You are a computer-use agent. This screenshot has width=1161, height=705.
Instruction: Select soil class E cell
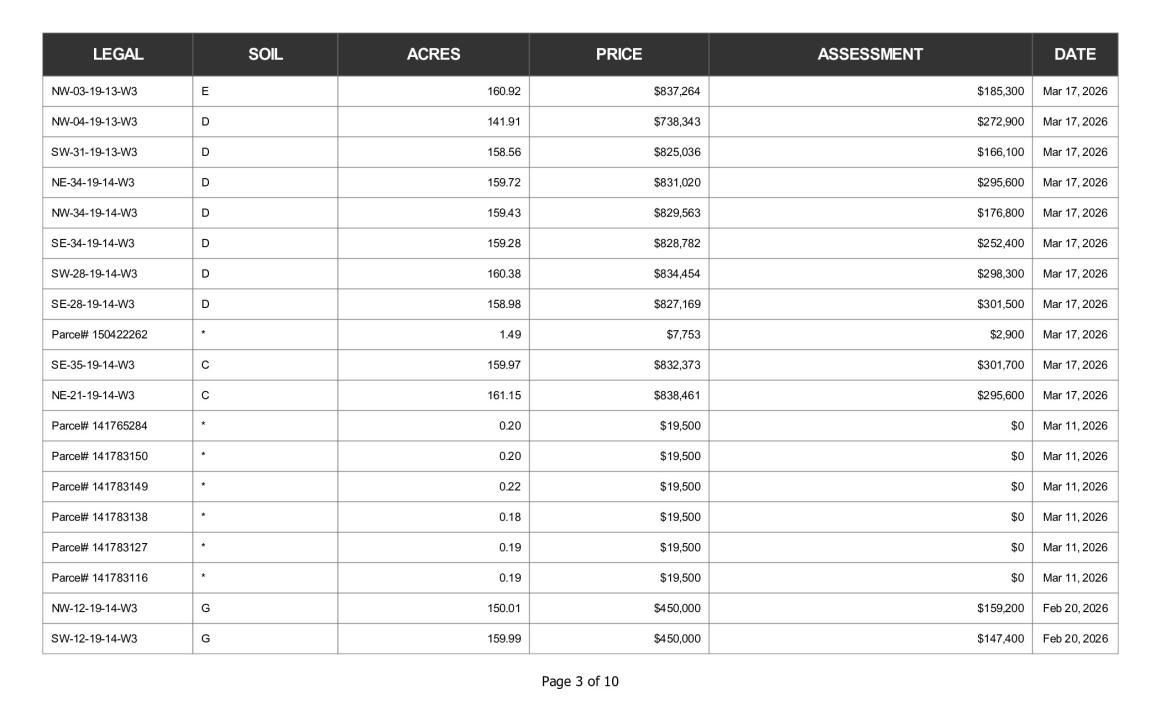pyautogui.click(x=205, y=91)
